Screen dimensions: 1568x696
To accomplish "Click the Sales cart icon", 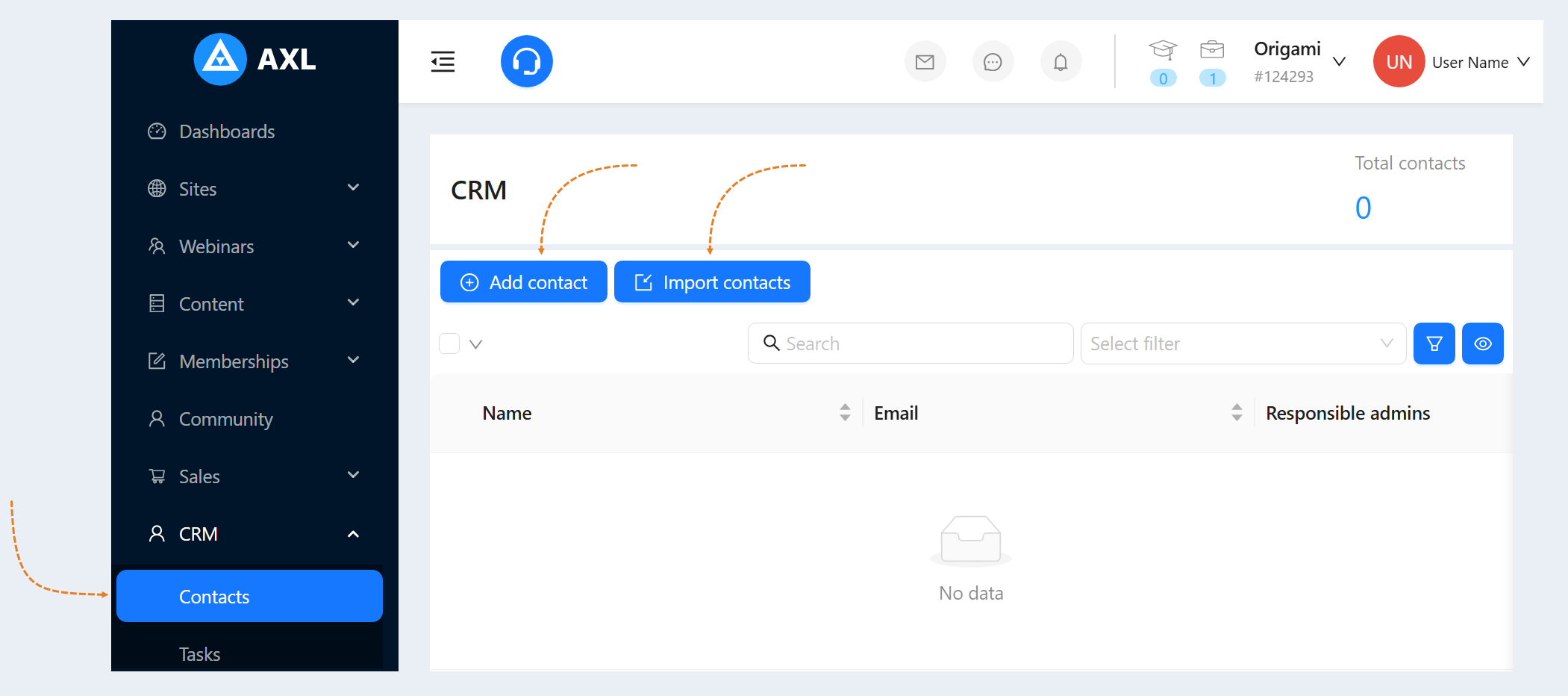I will point(157,476).
